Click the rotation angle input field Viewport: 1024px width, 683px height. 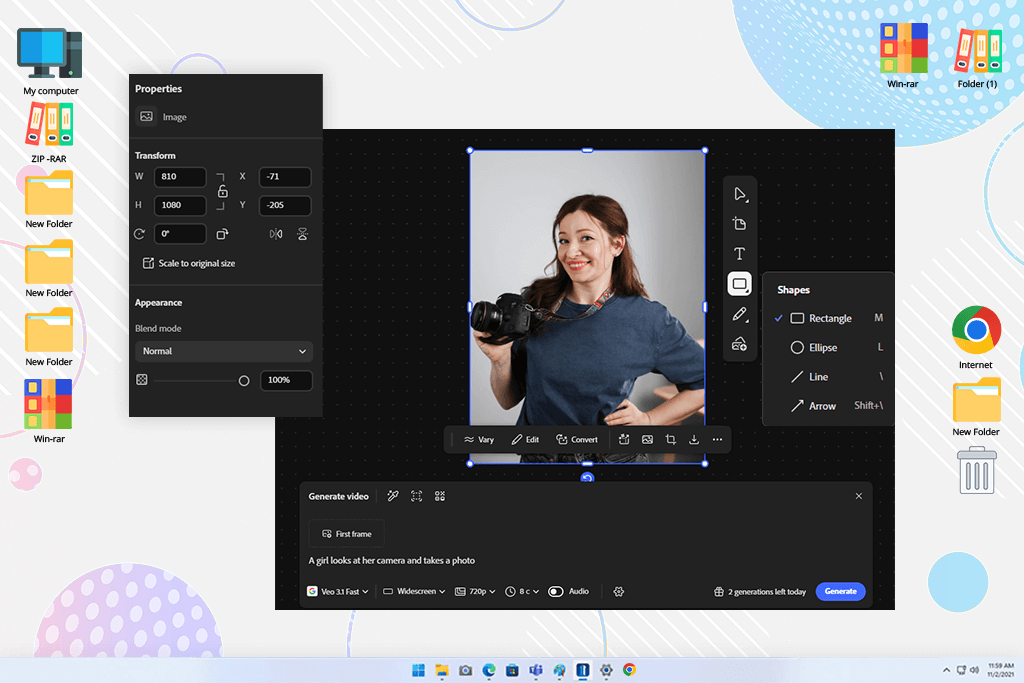click(x=180, y=234)
